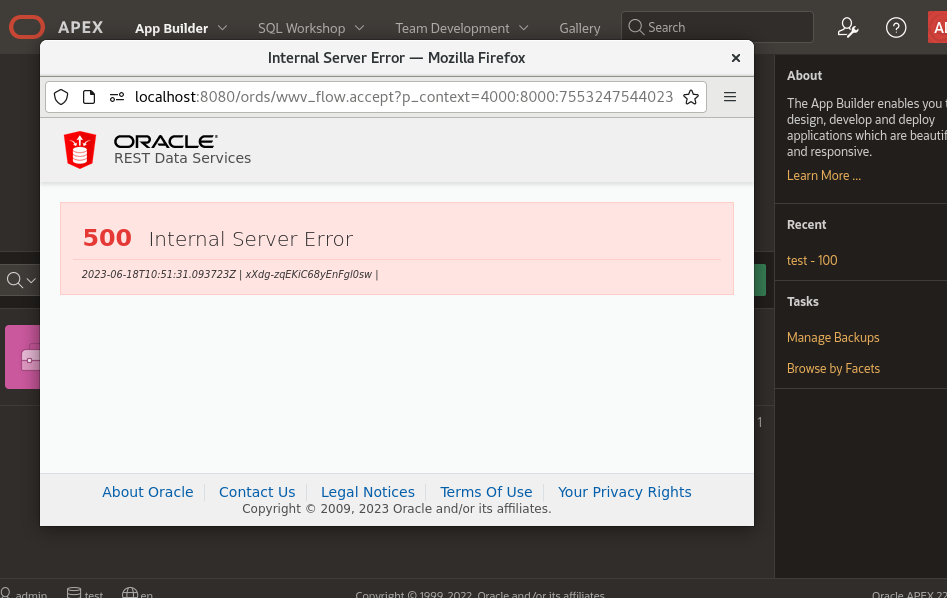Bookmark the page using the star icon
Screen dimensions: 947x598
691,97
